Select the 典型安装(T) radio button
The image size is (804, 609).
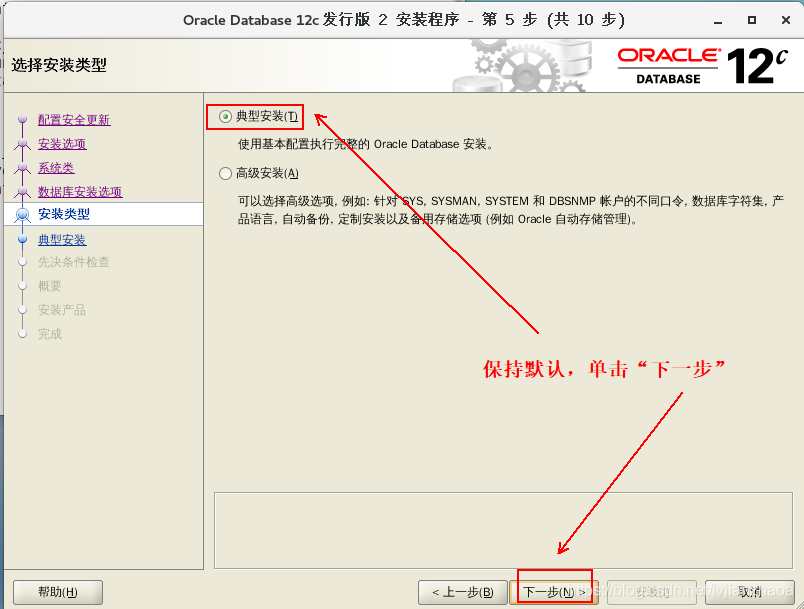click(225, 116)
